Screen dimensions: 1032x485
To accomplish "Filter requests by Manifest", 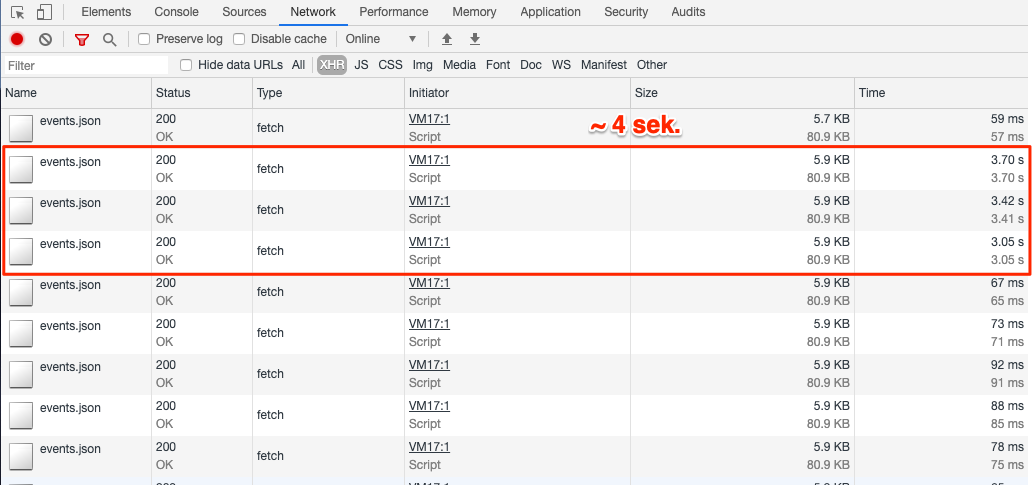I will pos(604,65).
